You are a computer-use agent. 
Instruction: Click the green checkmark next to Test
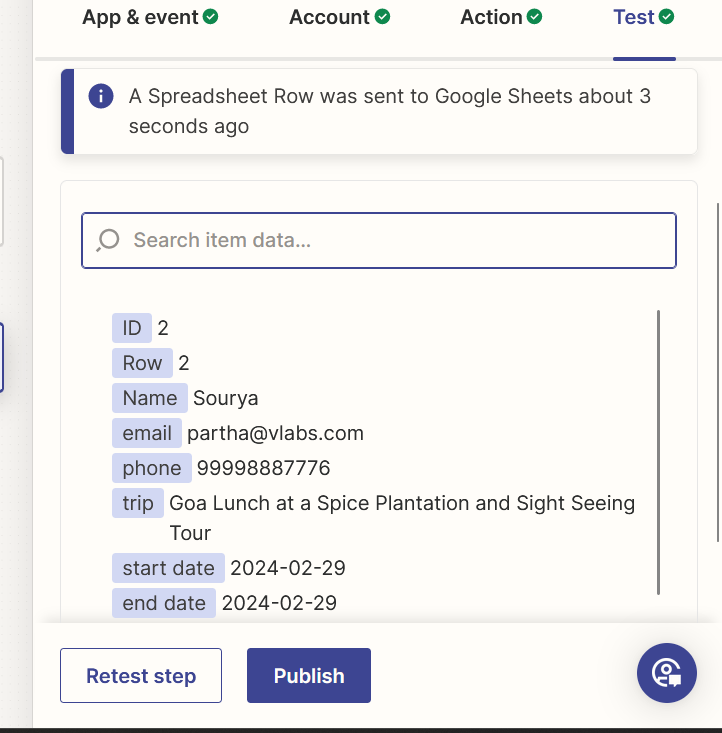point(667,17)
